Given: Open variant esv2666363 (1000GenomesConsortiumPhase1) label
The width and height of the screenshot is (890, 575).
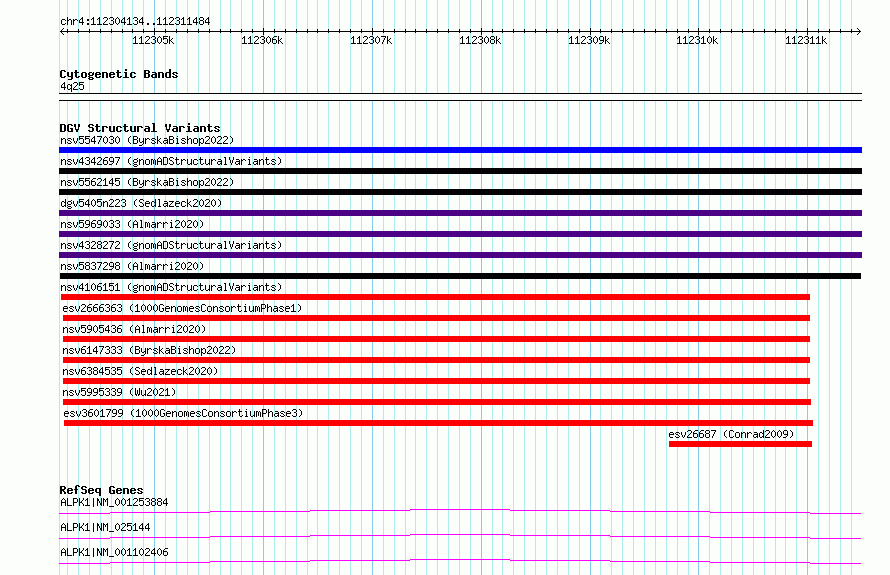Looking at the screenshot, I should pyautogui.click(x=182, y=308).
